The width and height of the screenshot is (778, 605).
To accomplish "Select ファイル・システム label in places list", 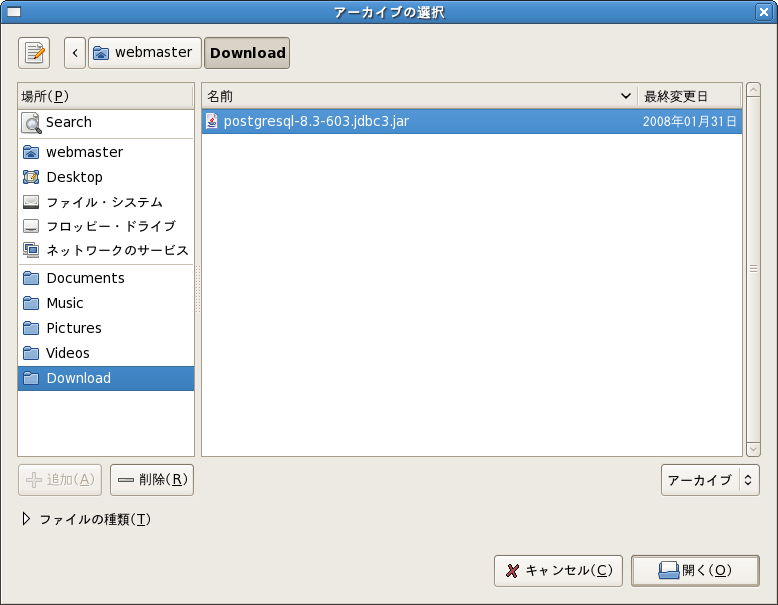I will (x=105, y=202).
